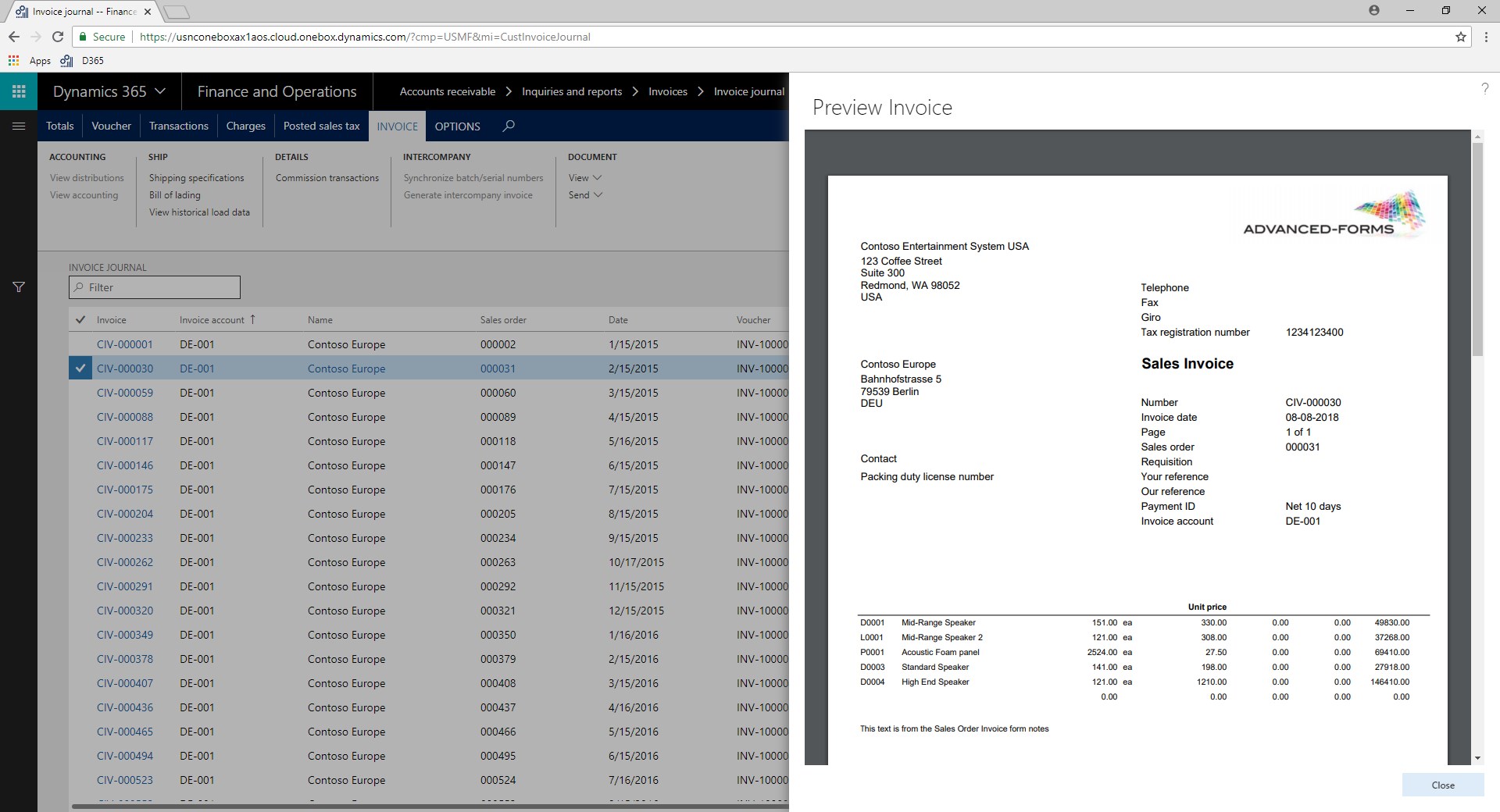The image size is (1500, 812).
Task: Bookmark page with the star icon
Action: pos(1461,37)
